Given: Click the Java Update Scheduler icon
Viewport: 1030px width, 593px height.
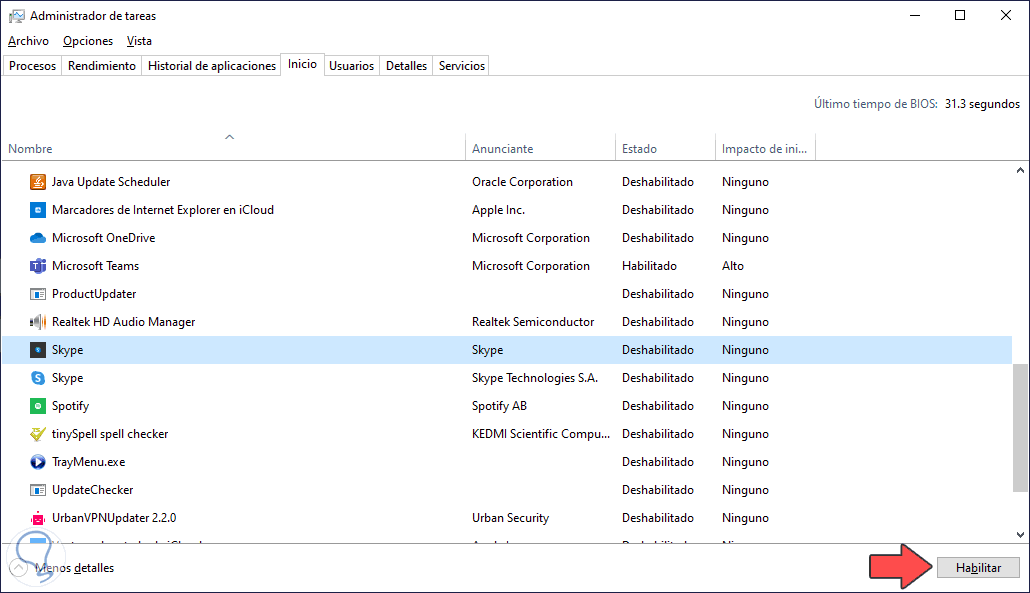Looking at the screenshot, I should 38,182.
